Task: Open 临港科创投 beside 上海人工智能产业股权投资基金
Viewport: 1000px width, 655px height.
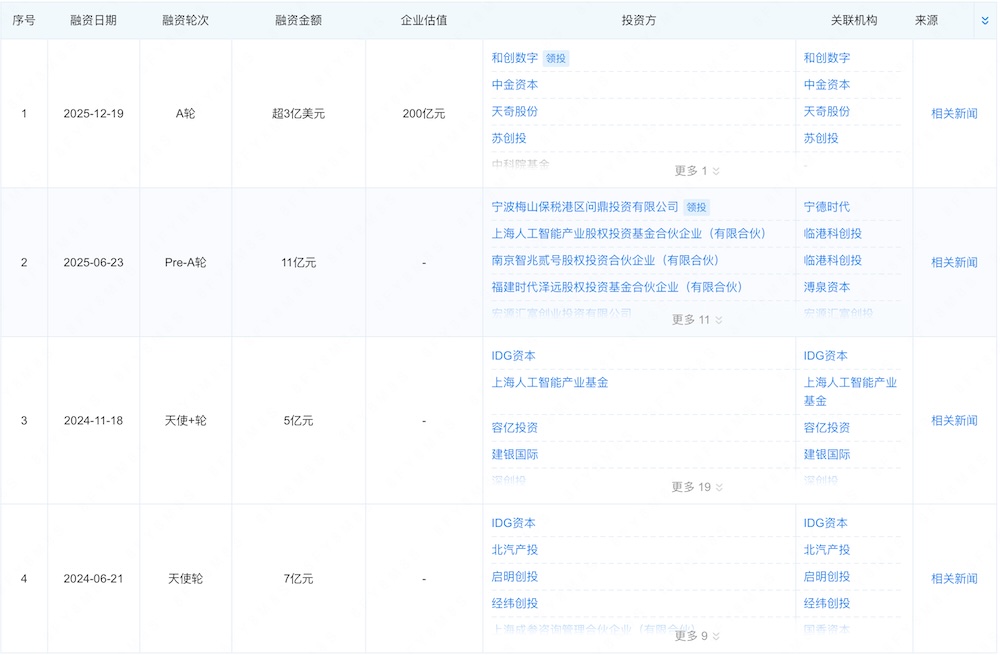Action: [x=832, y=234]
